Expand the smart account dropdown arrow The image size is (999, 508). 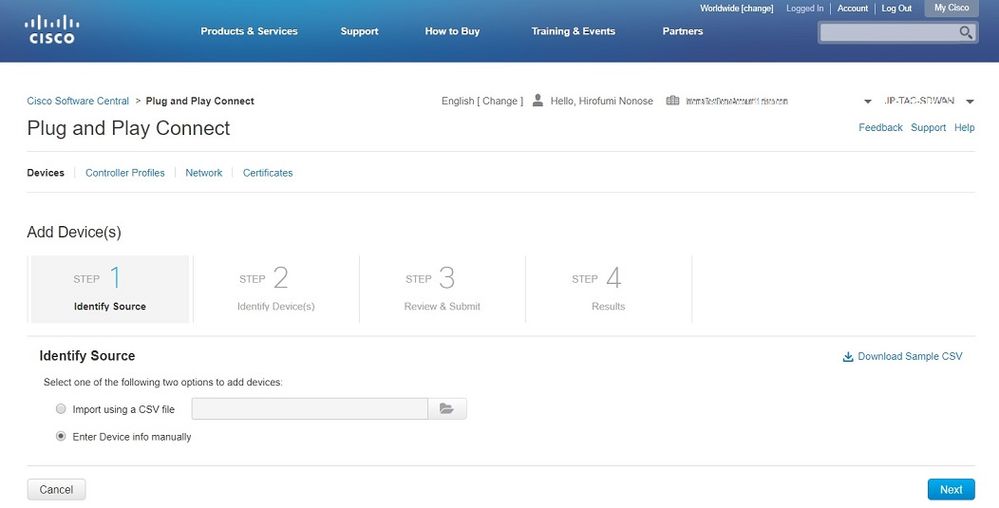(x=868, y=102)
